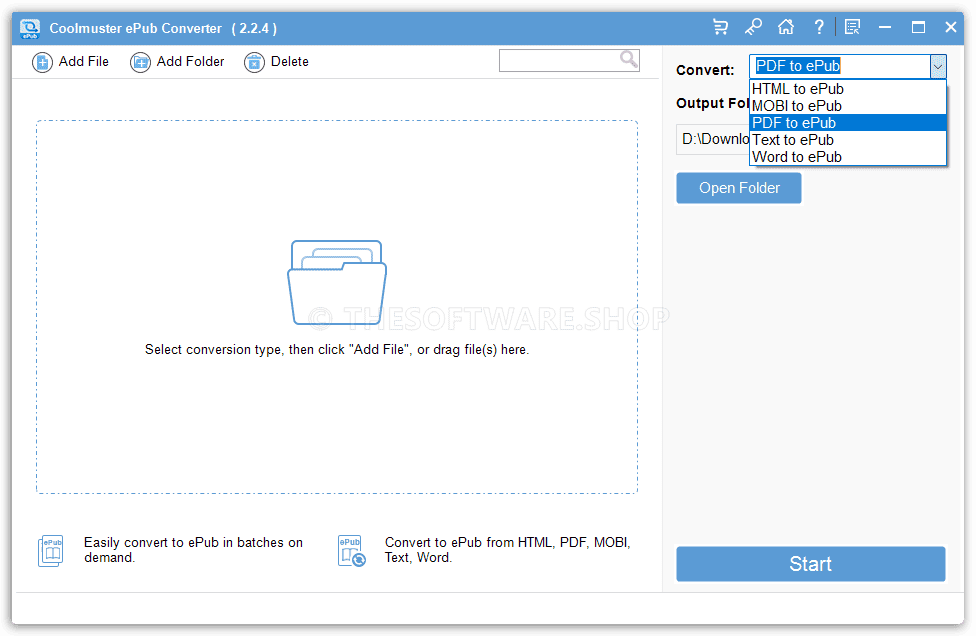The image size is (976, 636).
Task: Click the Add Folder toolbar button
Action: 177,62
